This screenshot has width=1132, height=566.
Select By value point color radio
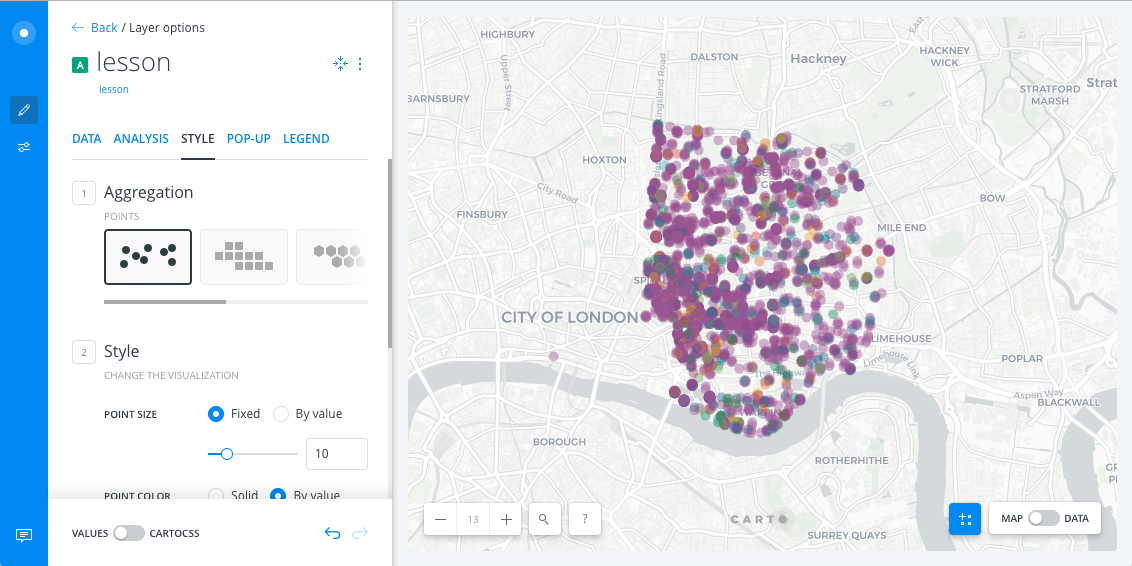click(x=278, y=495)
